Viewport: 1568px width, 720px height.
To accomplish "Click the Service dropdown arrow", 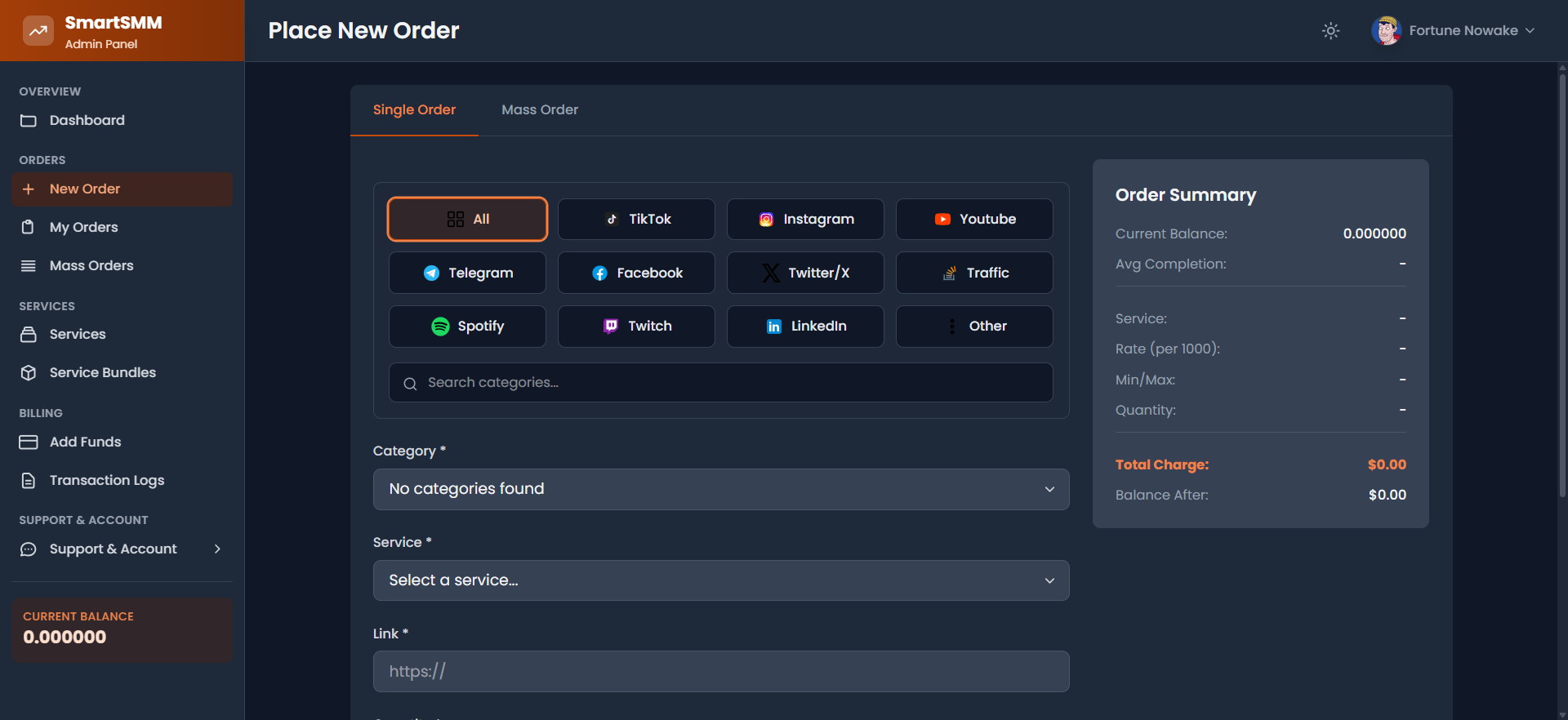I will point(1049,581).
